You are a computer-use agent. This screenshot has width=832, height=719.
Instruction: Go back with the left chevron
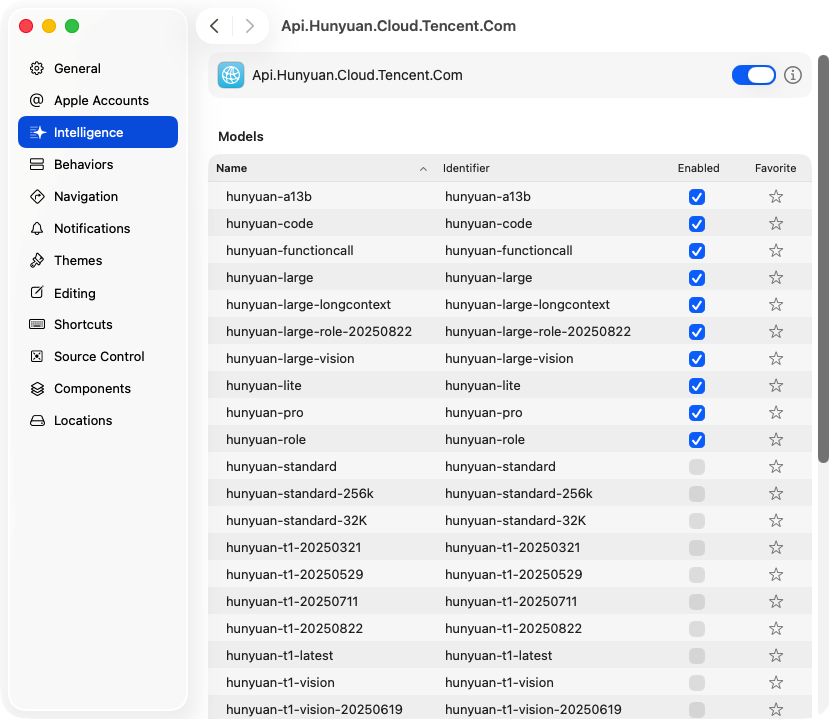(214, 26)
